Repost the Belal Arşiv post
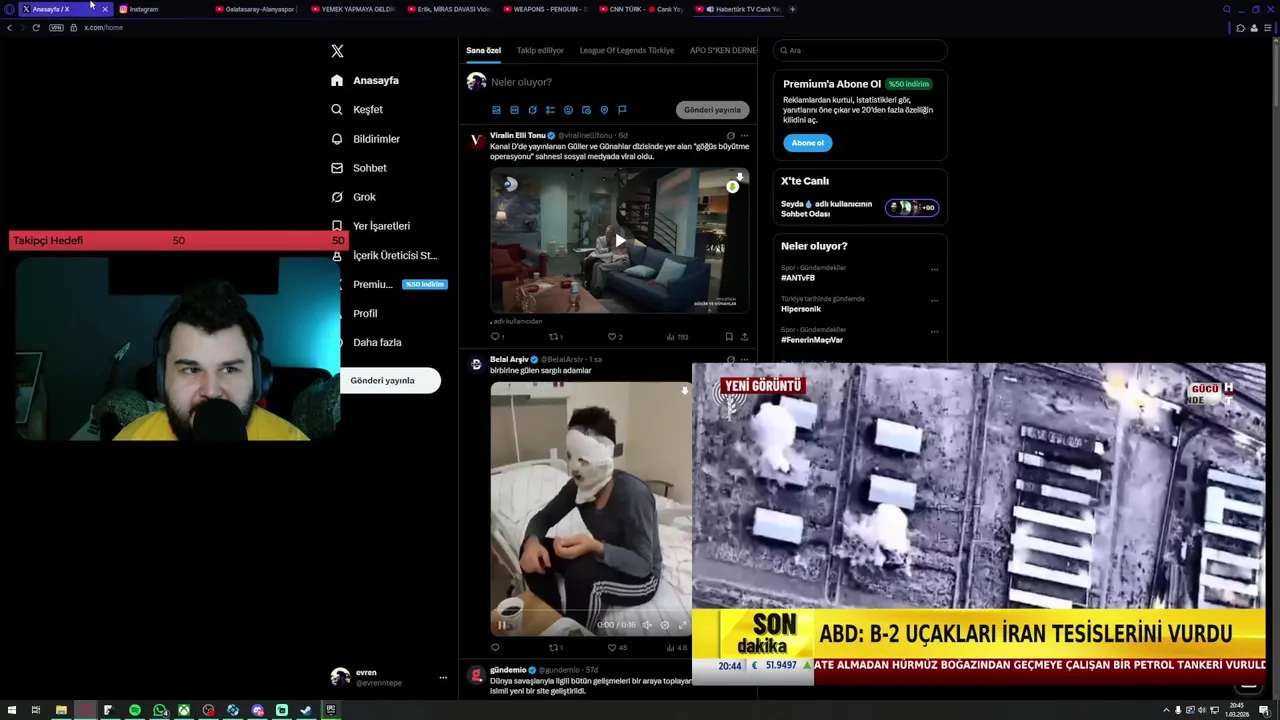 click(555, 648)
